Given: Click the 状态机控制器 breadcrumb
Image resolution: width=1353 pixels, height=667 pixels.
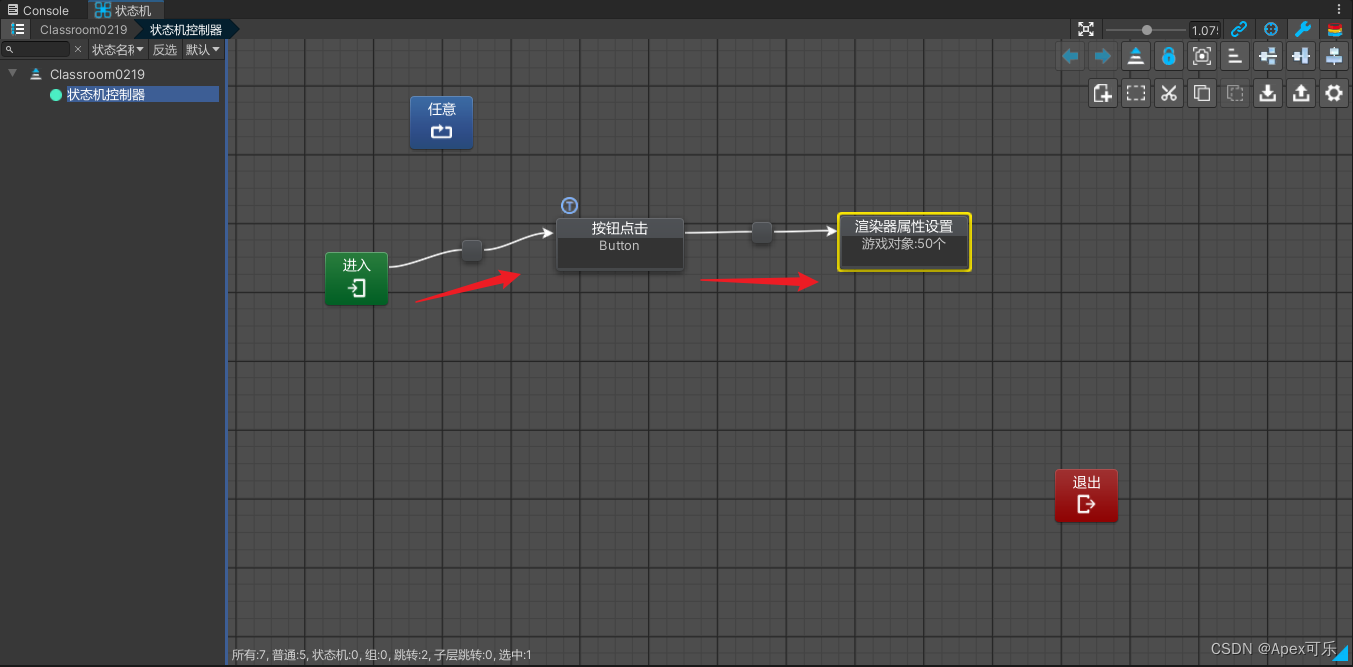Looking at the screenshot, I should pos(186,30).
